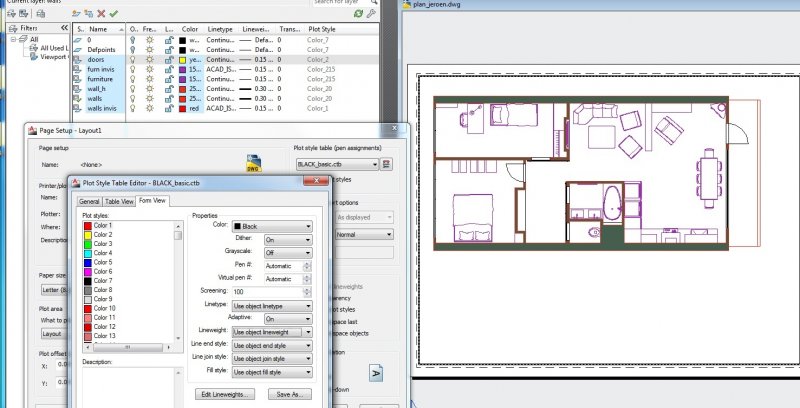Select Color 5 in plot styles list
The width and height of the screenshot is (800, 408).
pyautogui.click(x=104, y=262)
